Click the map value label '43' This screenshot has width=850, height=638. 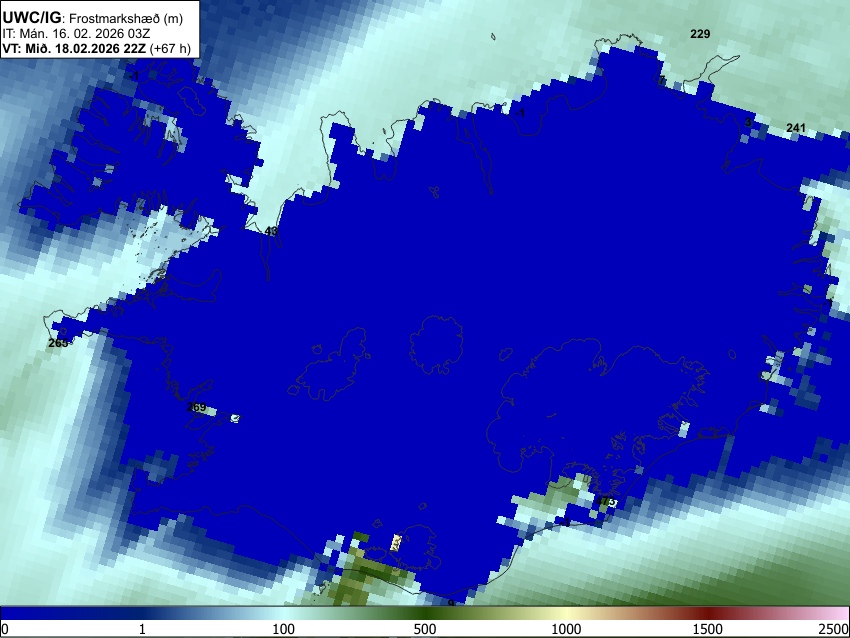click(x=271, y=231)
